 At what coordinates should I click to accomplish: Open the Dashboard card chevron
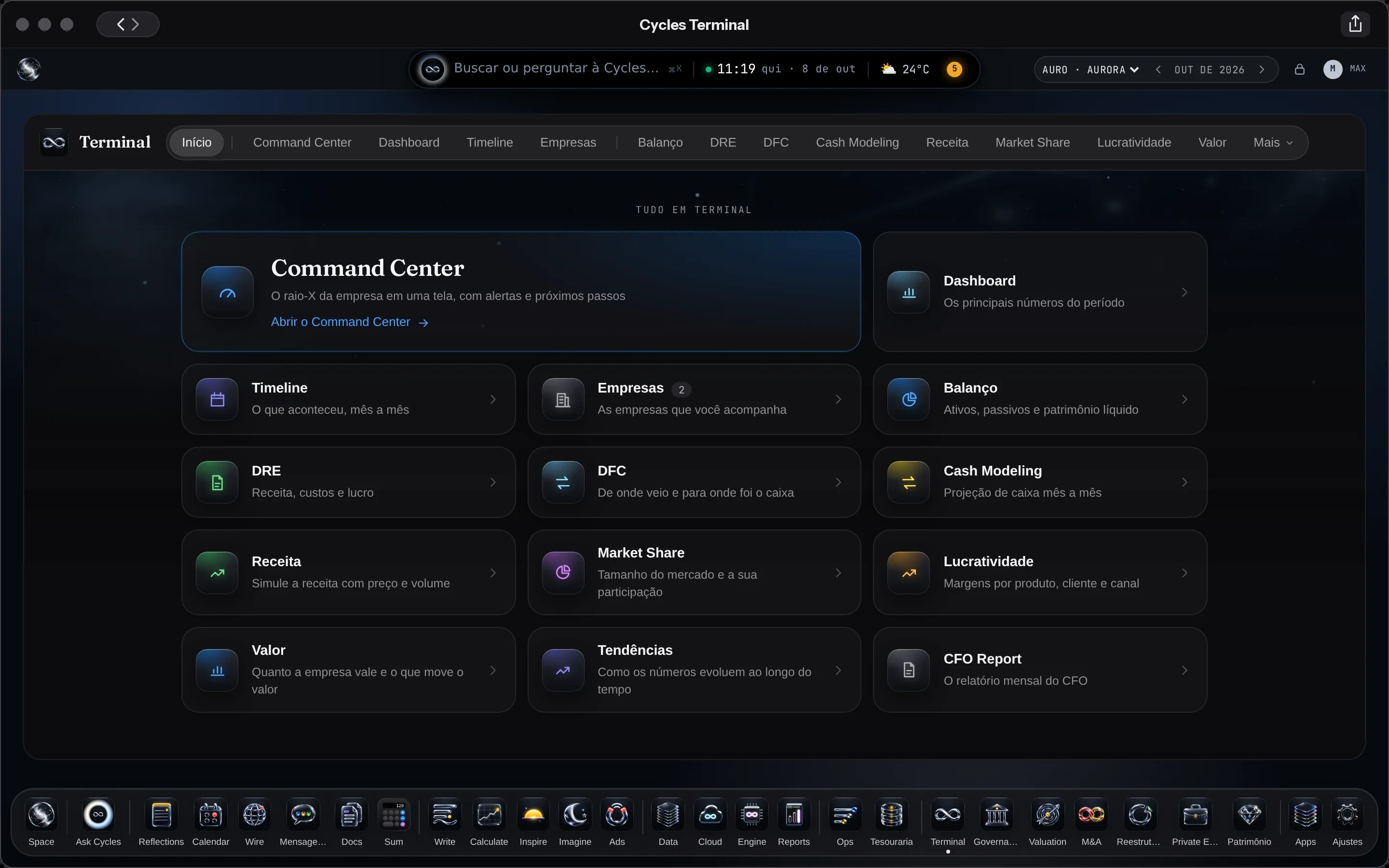click(1185, 292)
